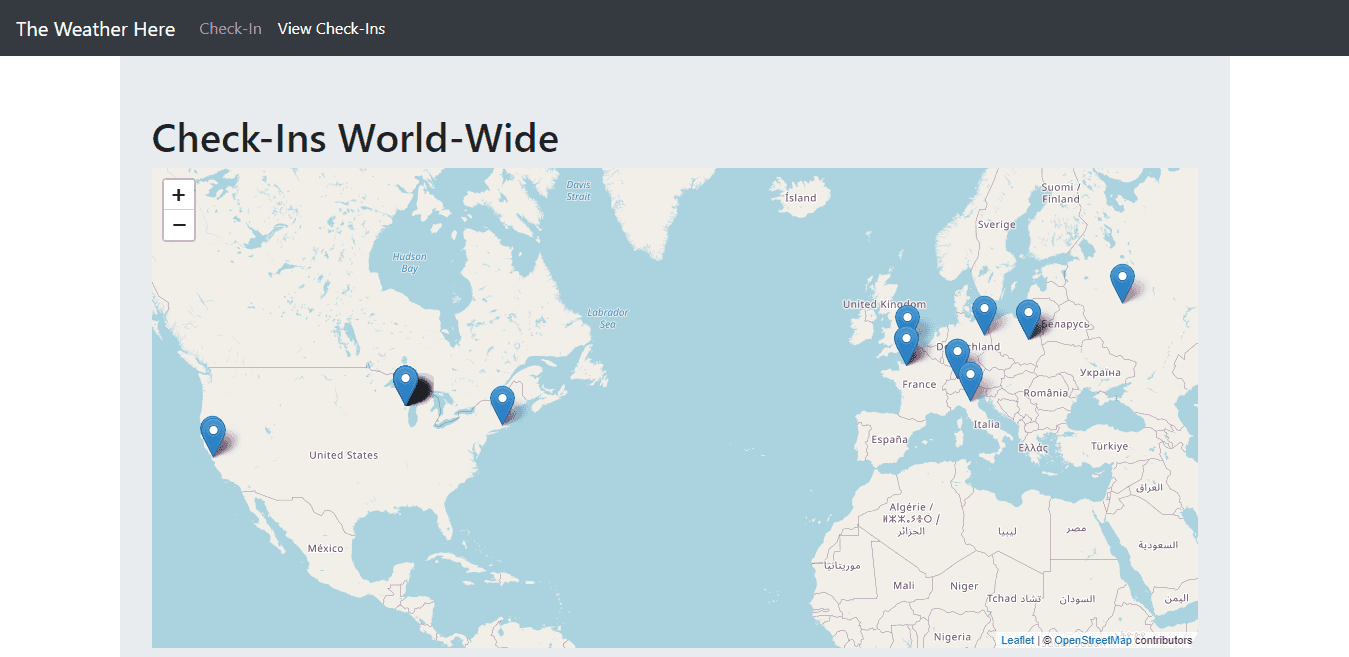
Task: Click the marker in Russia
Action: 1122,281
